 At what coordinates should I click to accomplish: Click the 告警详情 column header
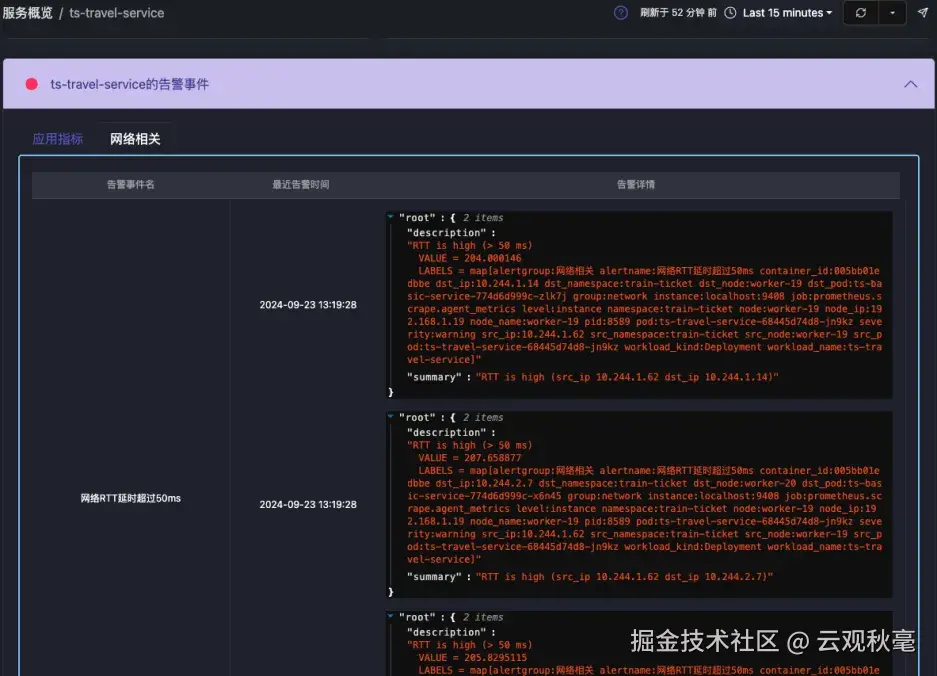[636, 185]
